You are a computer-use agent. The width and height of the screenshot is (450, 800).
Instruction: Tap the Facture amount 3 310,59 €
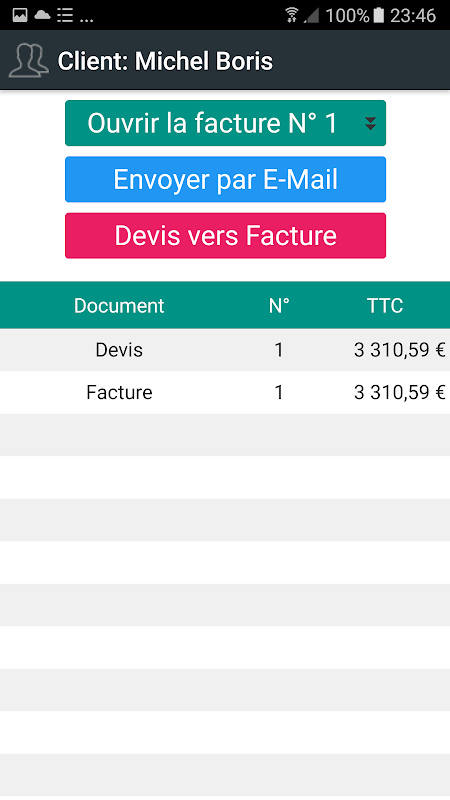pos(400,392)
